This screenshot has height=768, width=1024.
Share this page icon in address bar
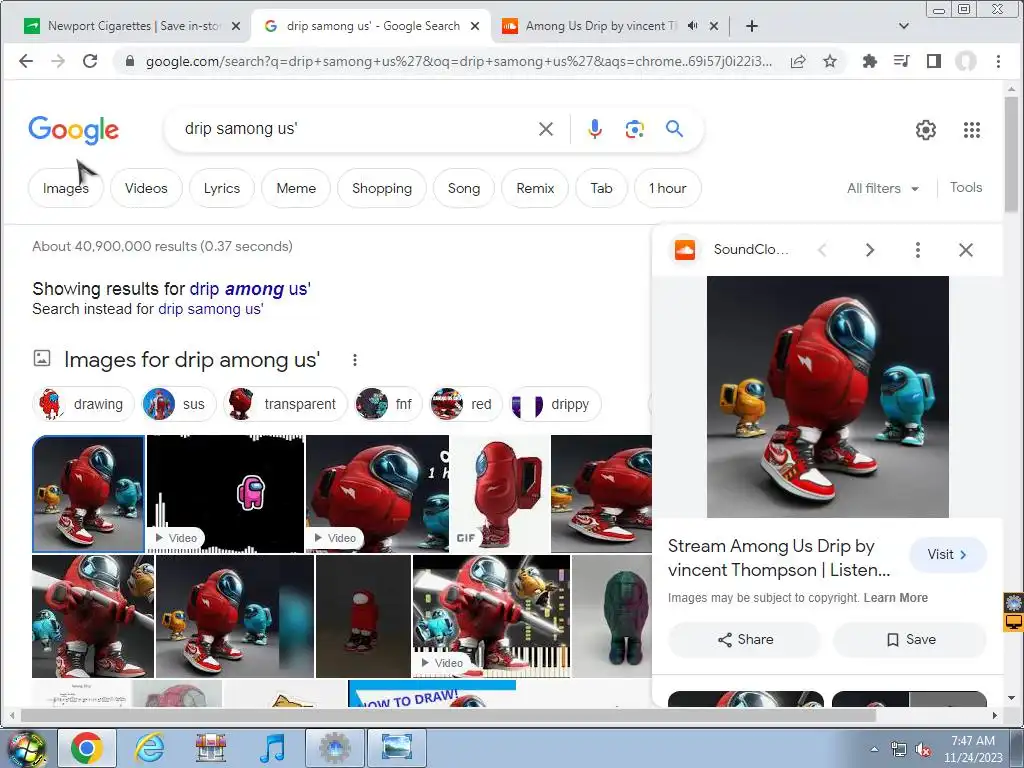[797, 61]
